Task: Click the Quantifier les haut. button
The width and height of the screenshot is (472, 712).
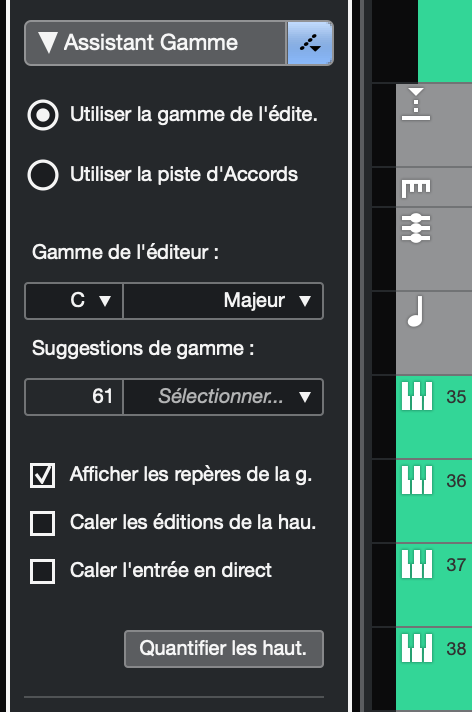Action: click(x=224, y=648)
